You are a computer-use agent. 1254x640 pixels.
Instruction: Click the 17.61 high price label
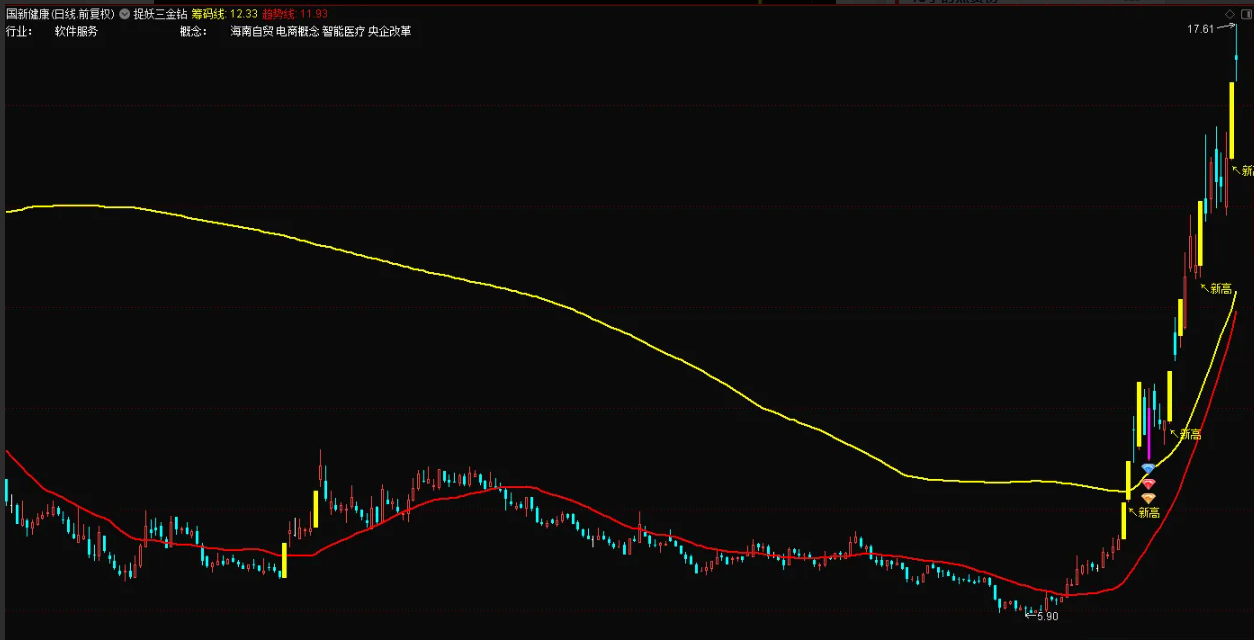click(x=1200, y=29)
